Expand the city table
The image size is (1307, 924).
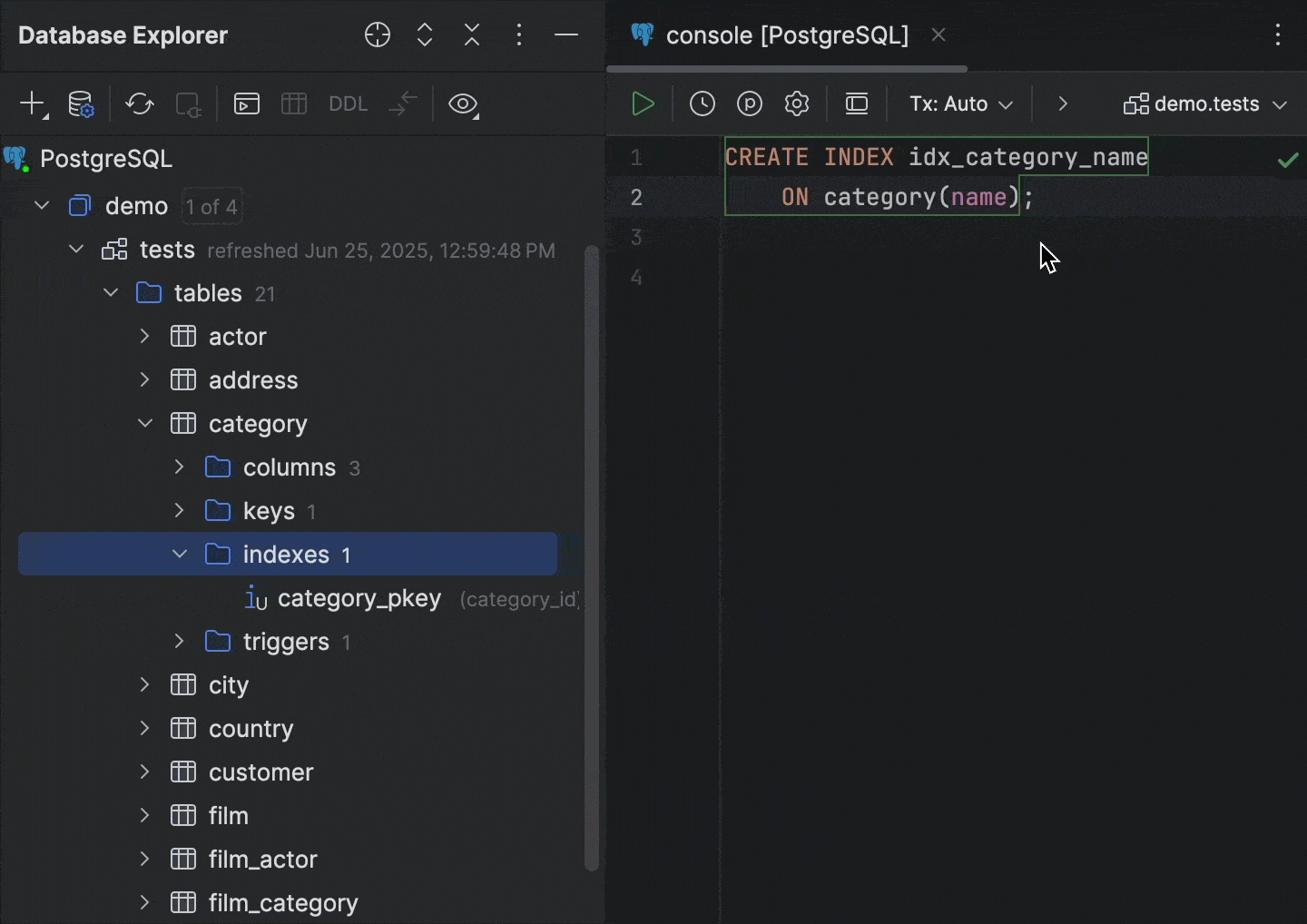[x=145, y=685]
